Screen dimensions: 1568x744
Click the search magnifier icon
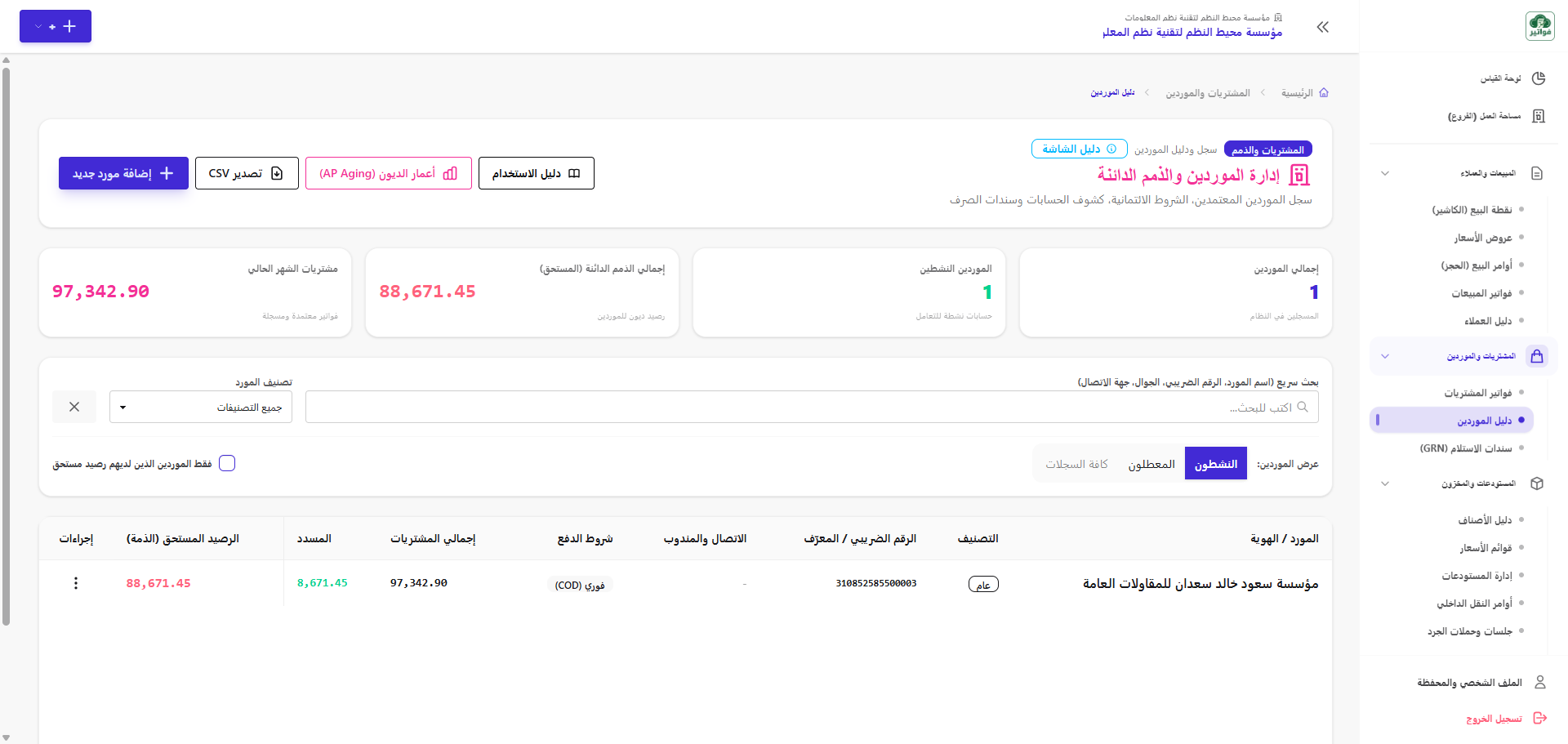[x=1303, y=407]
